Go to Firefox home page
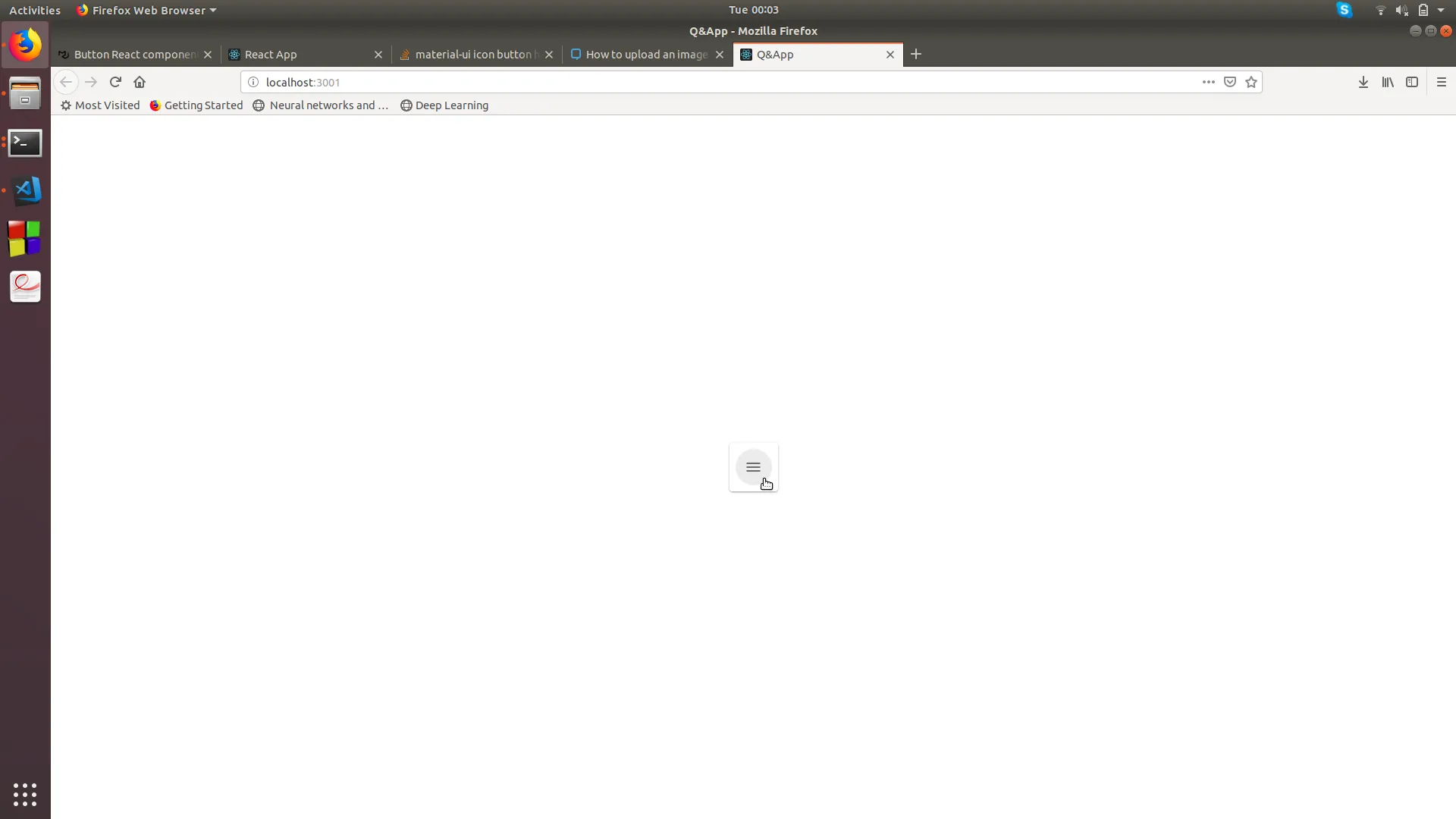Viewport: 1456px width, 819px height. pyautogui.click(x=140, y=82)
